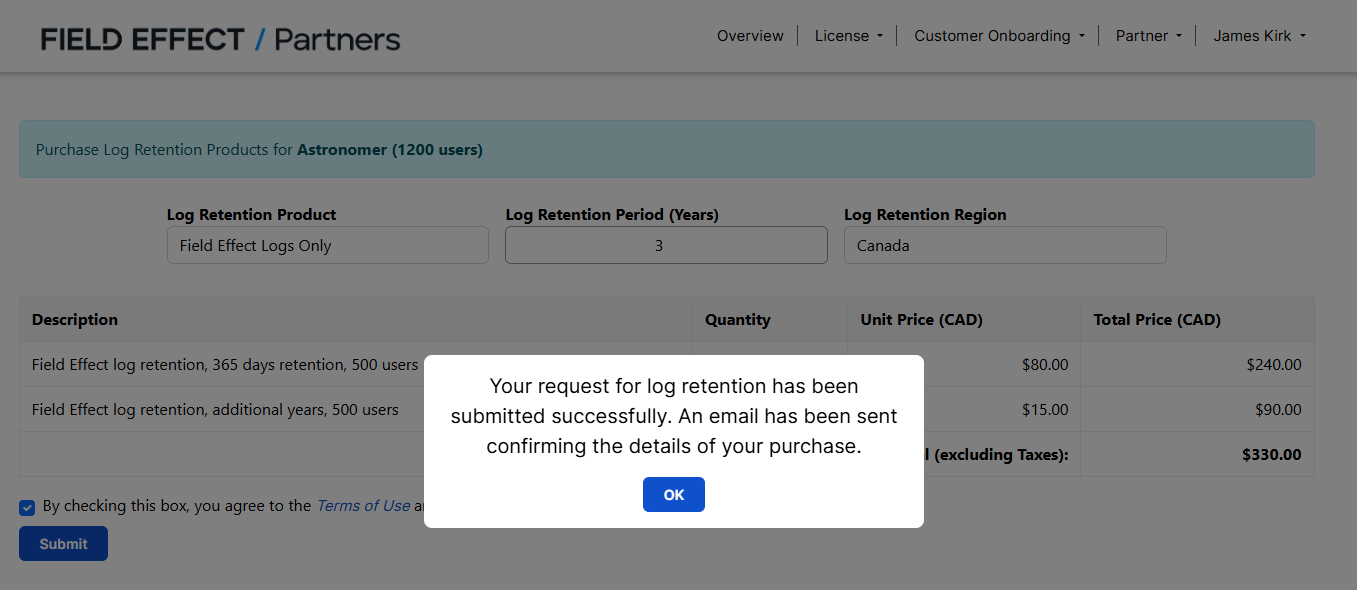This screenshot has height=590, width=1357.
Task: Open the Partner dropdown menu
Action: [x=1148, y=36]
